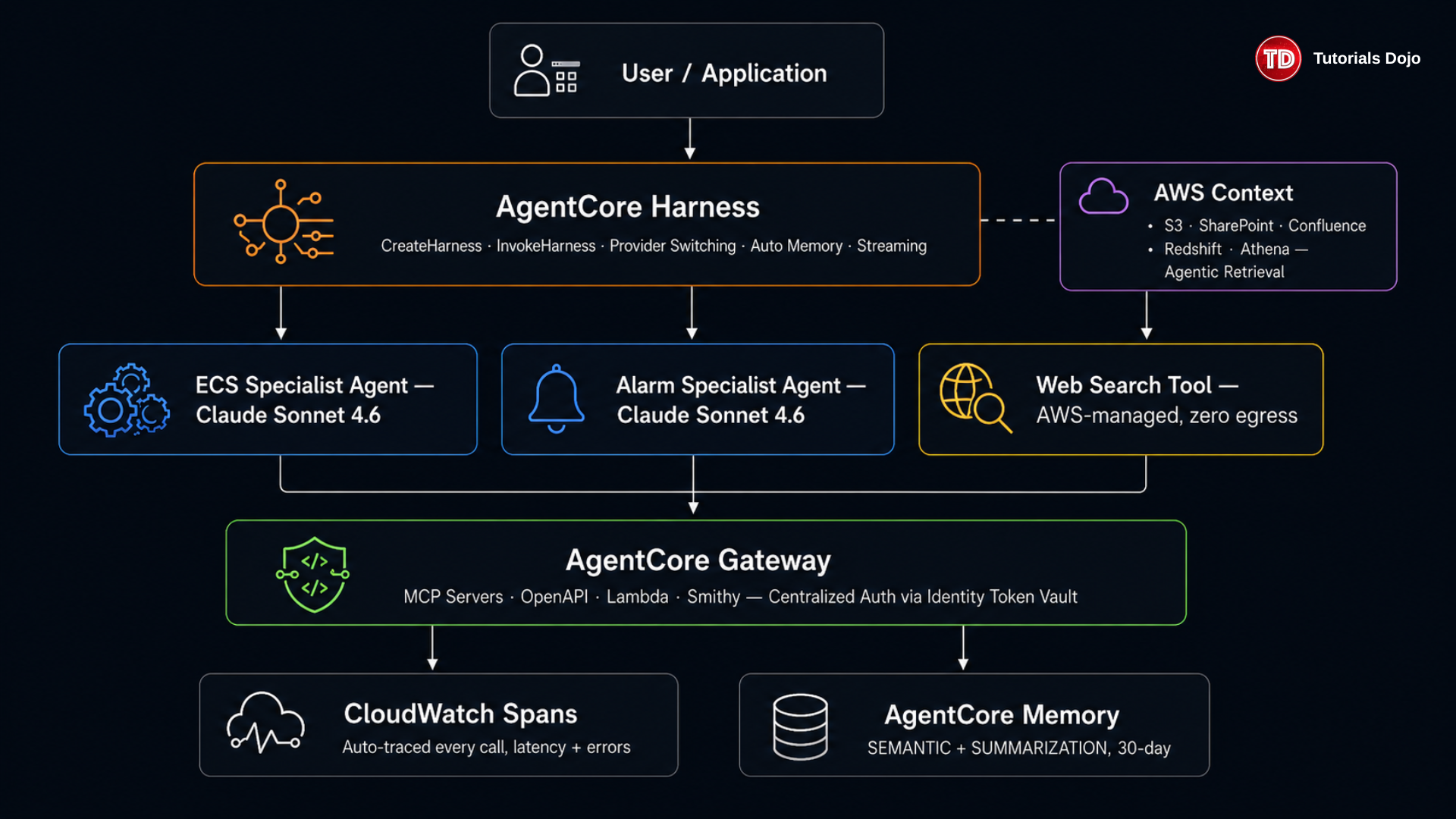Click the orange AgentCore Harness network icon
This screenshot has width=1456, height=819.
pyautogui.click(x=284, y=221)
